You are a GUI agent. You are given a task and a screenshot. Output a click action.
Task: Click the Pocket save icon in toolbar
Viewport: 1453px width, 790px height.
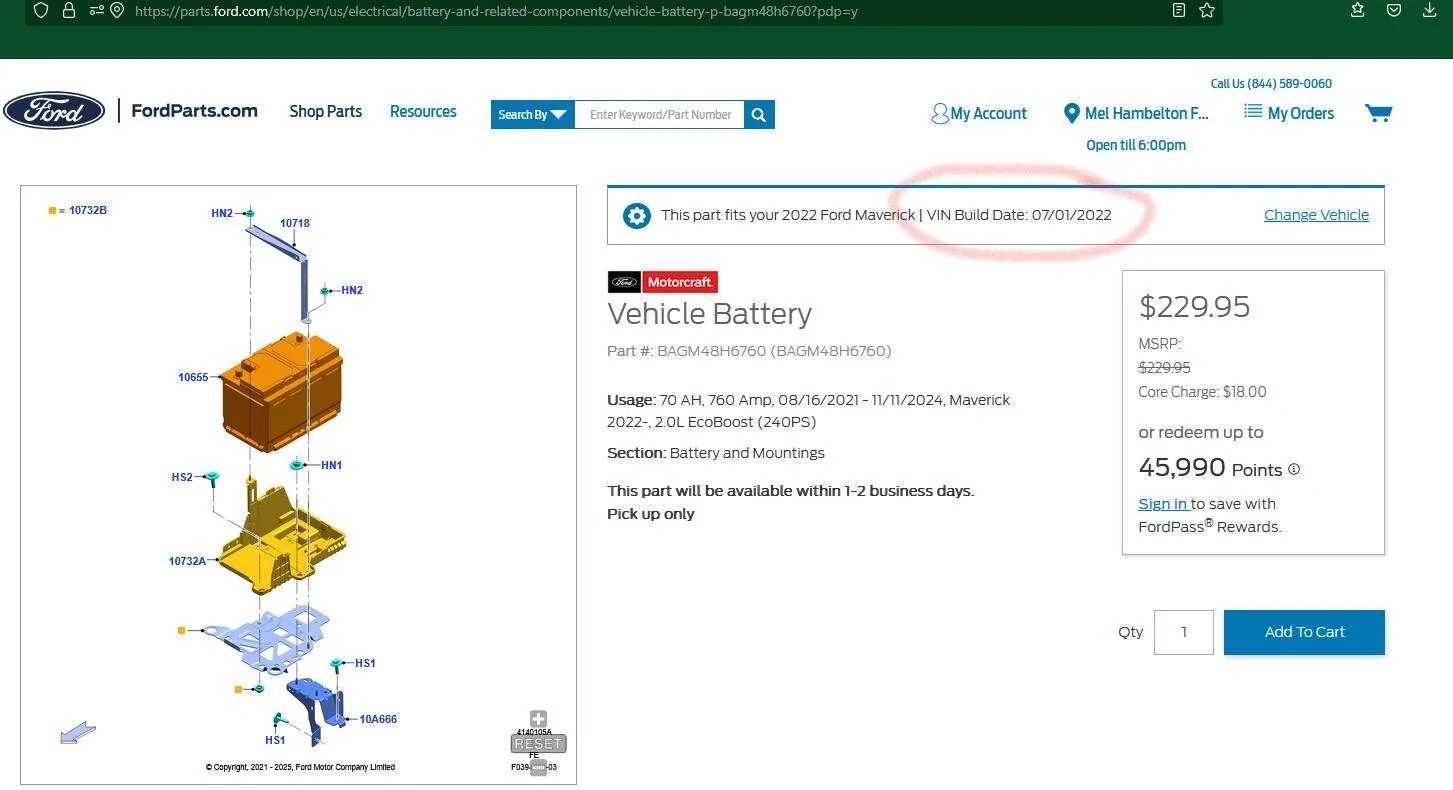click(1394, 10)
